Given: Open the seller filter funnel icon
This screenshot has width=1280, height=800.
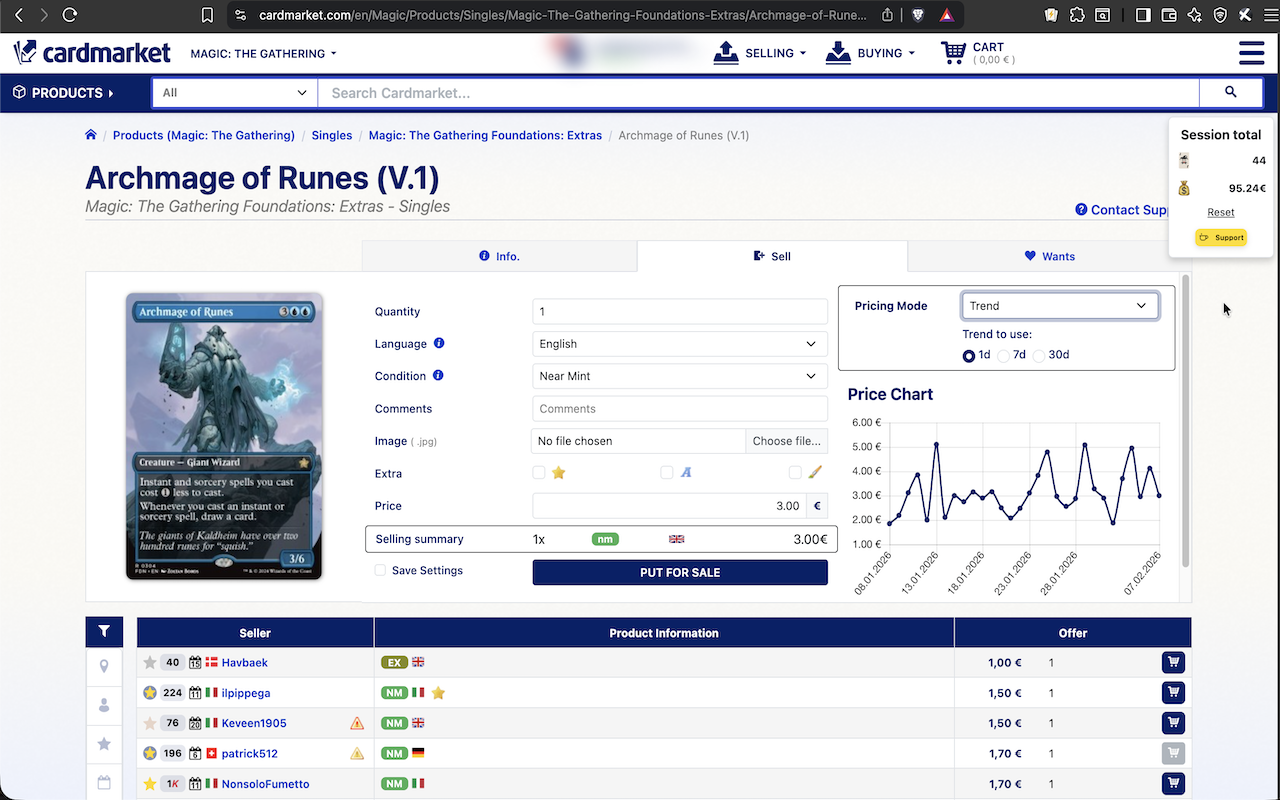Looking at the screenshot, I should point(104,631).
